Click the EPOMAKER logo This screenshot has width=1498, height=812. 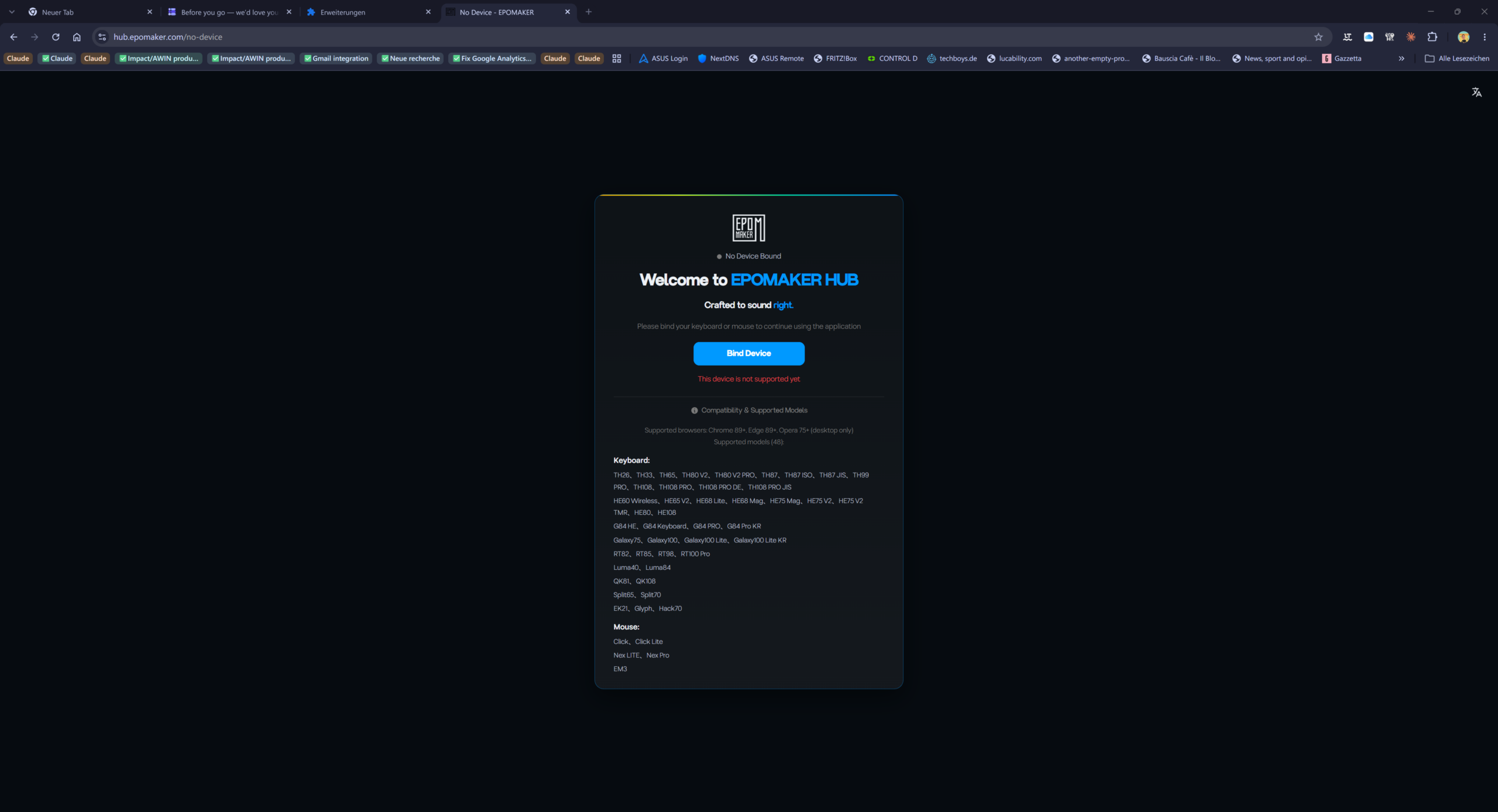tap(749, 228)
